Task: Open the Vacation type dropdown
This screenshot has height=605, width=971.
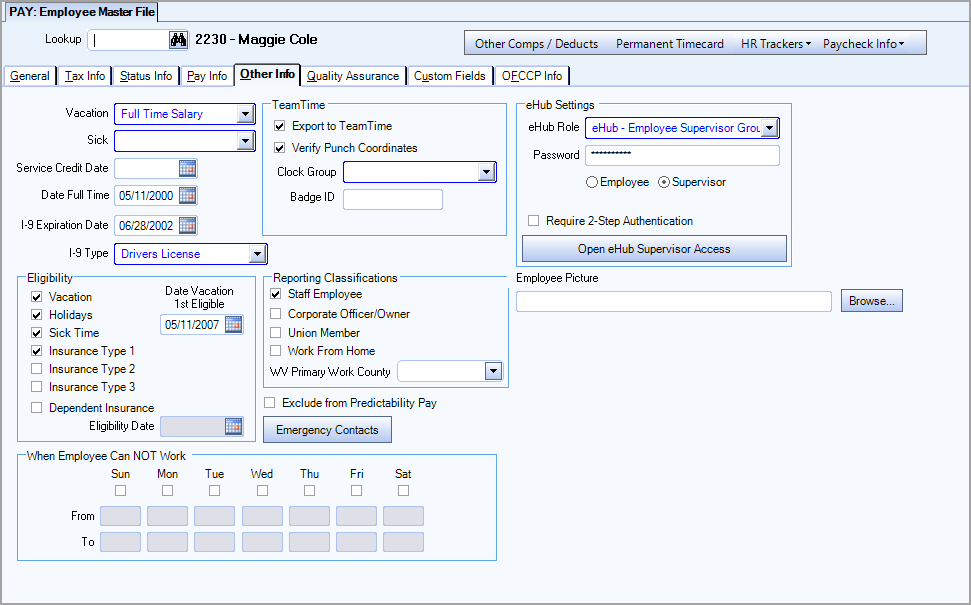Action: click(243, 113)
